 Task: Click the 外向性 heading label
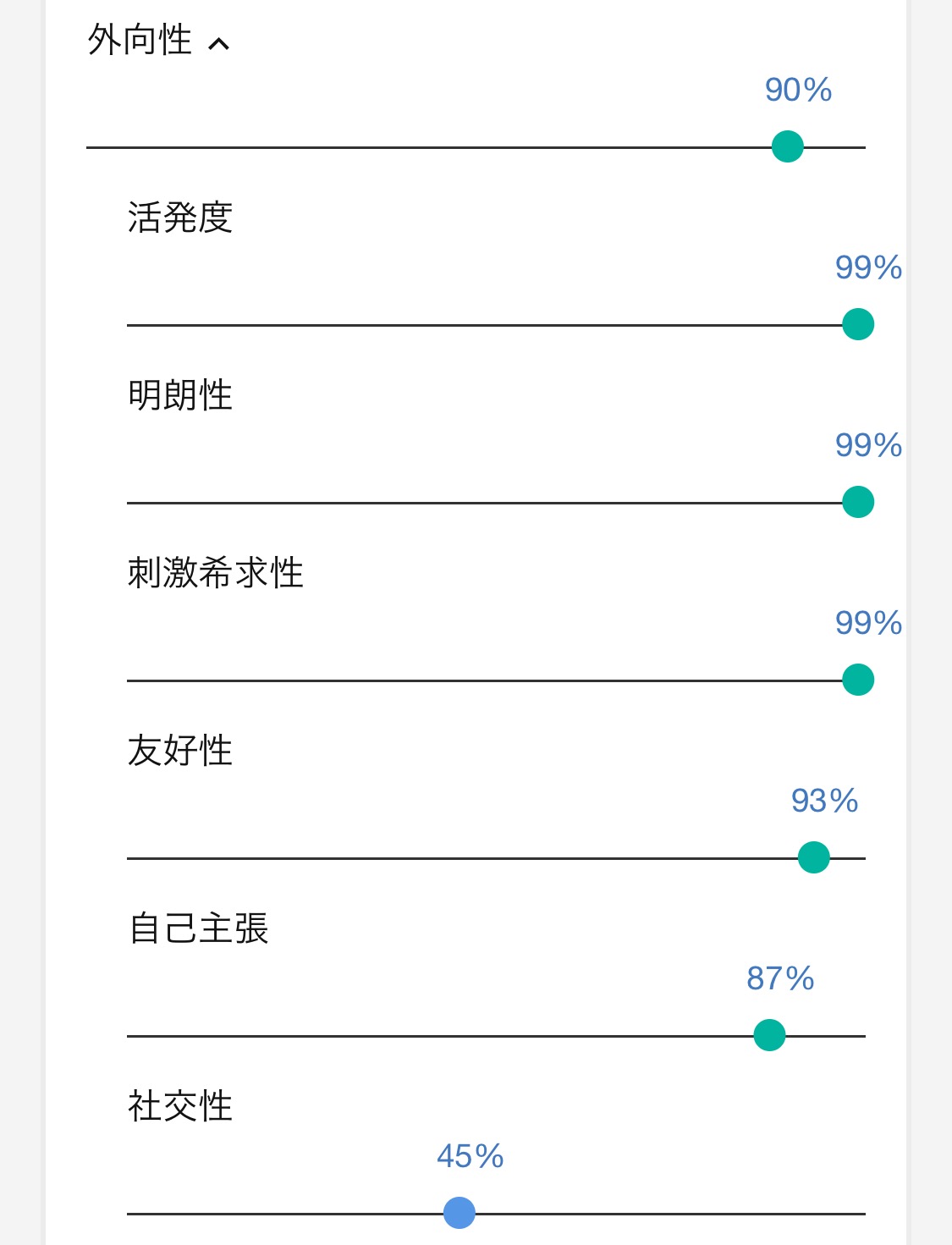point(140,40)
